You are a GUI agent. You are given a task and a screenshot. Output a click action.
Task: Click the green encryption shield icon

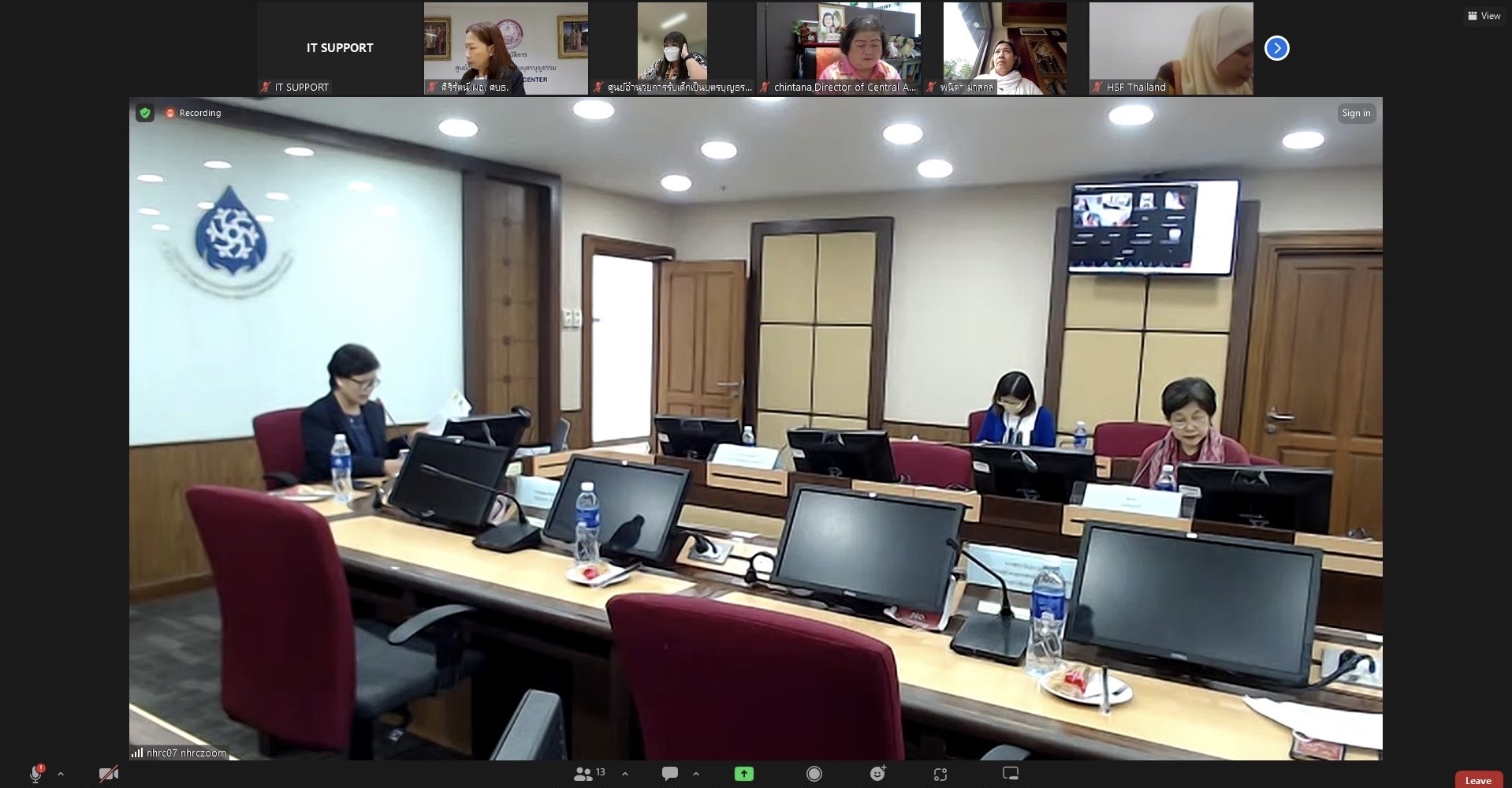point(145,114)
